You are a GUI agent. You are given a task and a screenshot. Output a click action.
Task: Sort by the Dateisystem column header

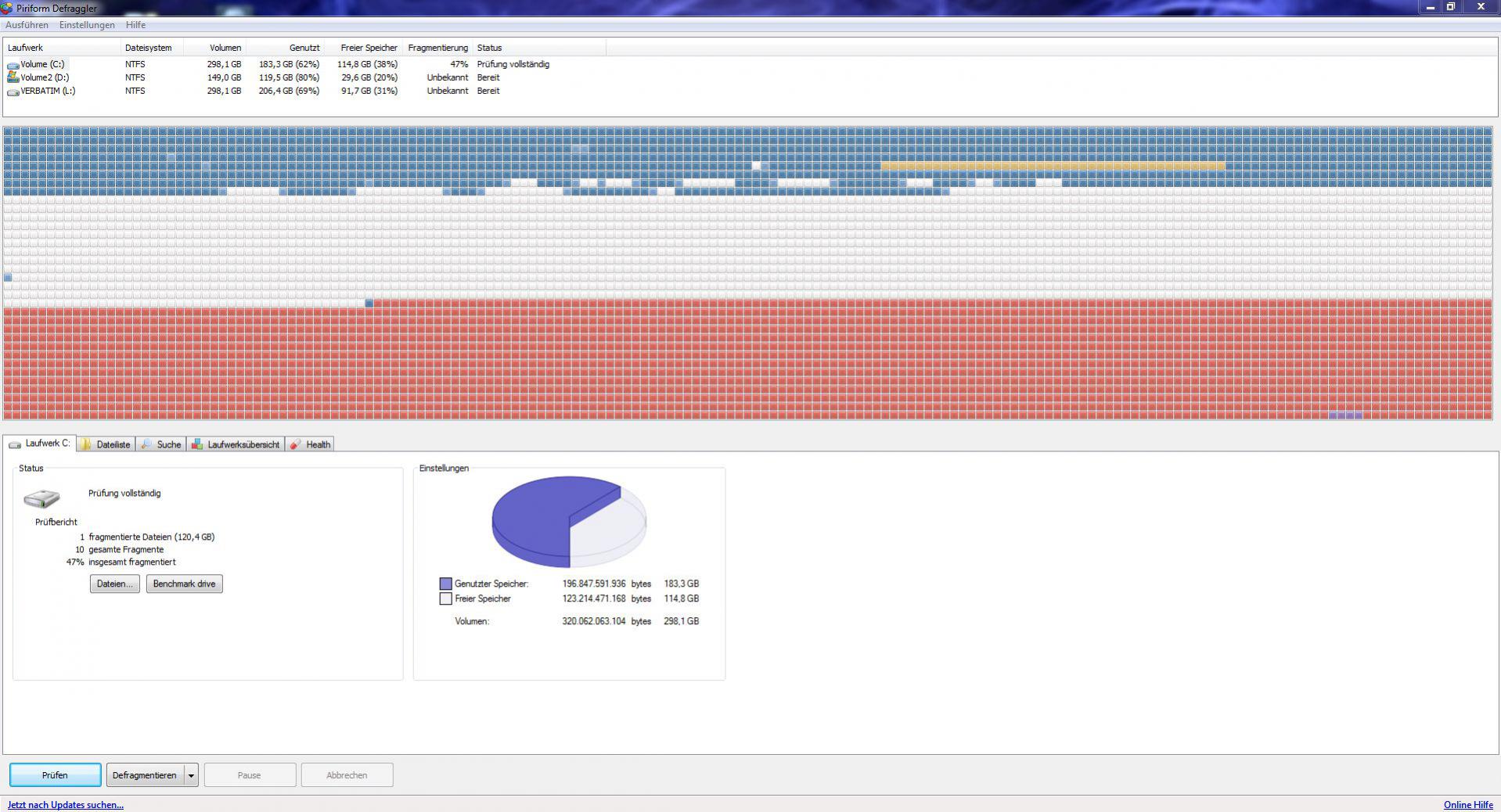[x=152, y=48]
